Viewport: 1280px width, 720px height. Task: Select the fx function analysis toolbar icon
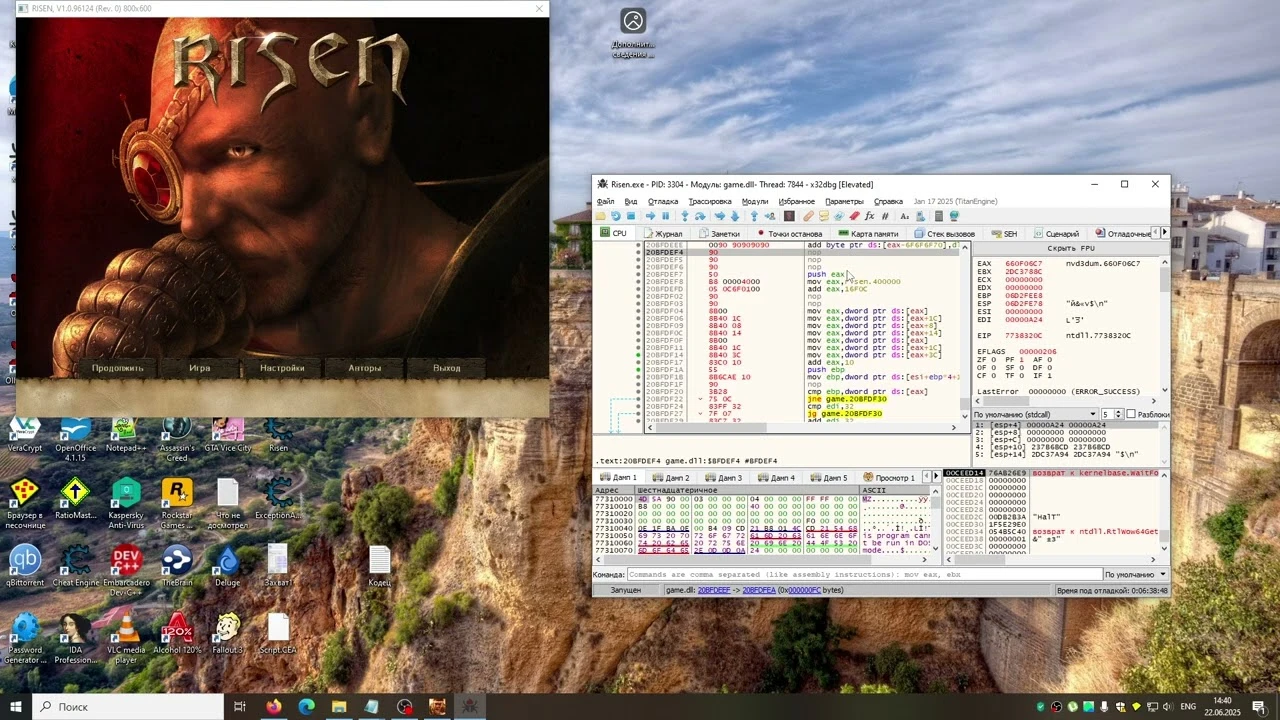pyautogui.click(x=868, y=215)
